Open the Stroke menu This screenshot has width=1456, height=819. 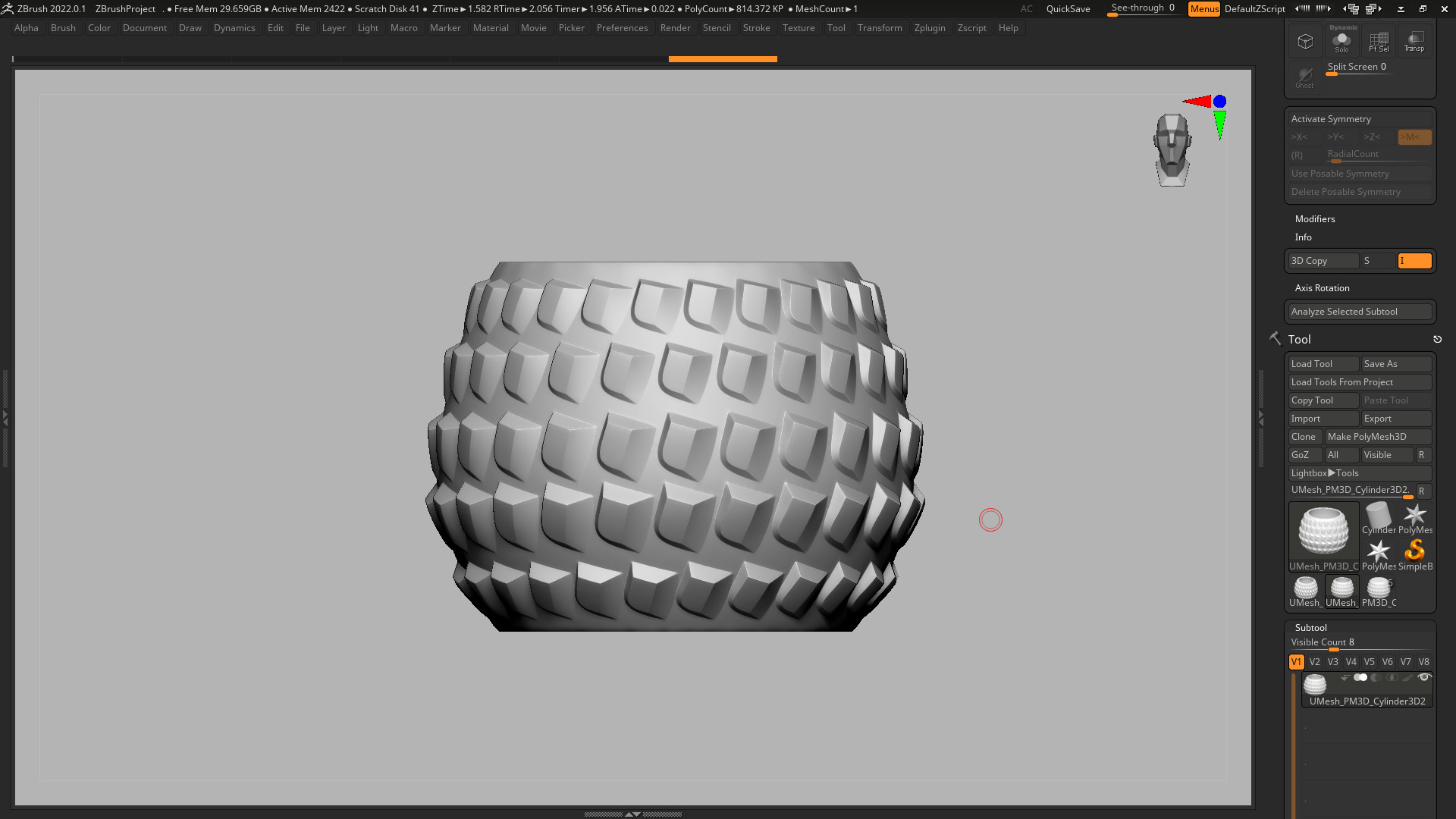pos(756,28)
